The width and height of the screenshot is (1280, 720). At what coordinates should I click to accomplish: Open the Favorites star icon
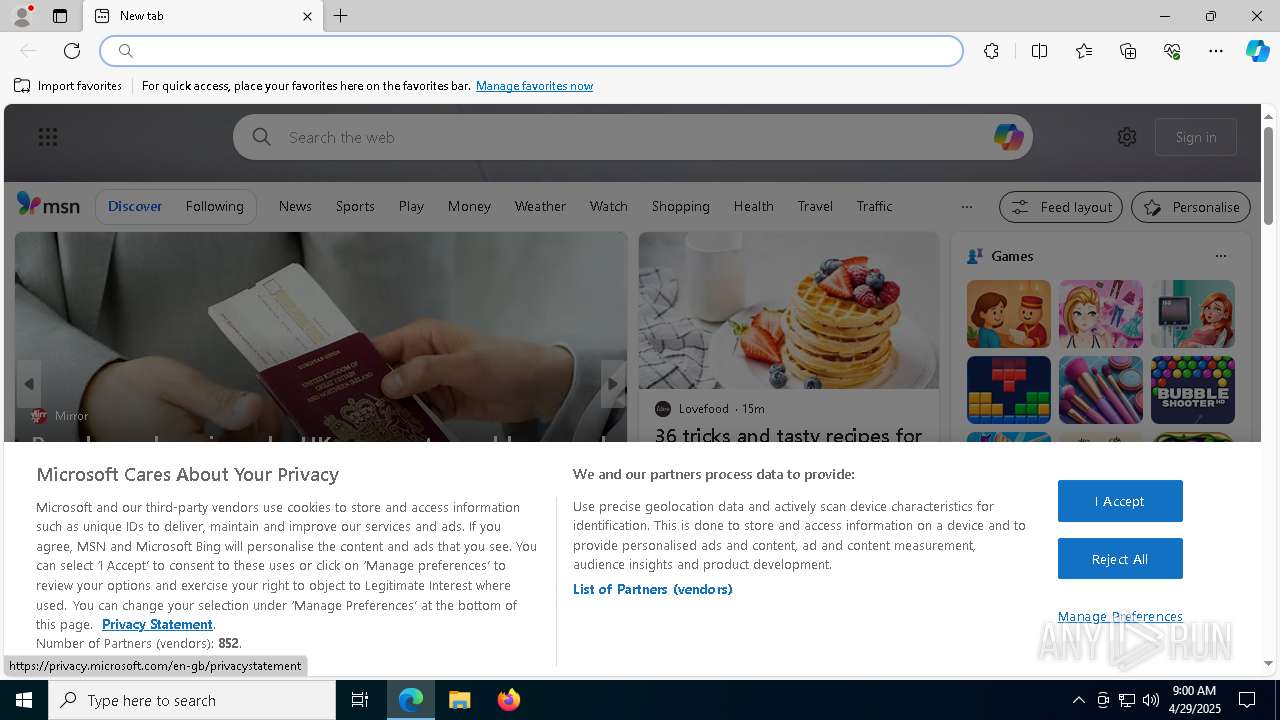tap(1084, 51)
